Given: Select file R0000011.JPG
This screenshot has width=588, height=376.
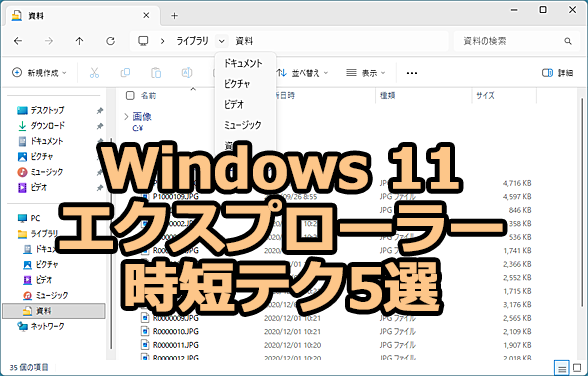Looking at the screenshot, I should point(176,345).
